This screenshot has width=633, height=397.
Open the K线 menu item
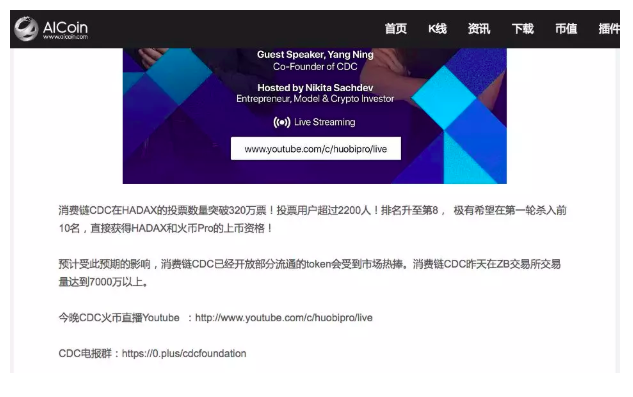pos(437,29)
